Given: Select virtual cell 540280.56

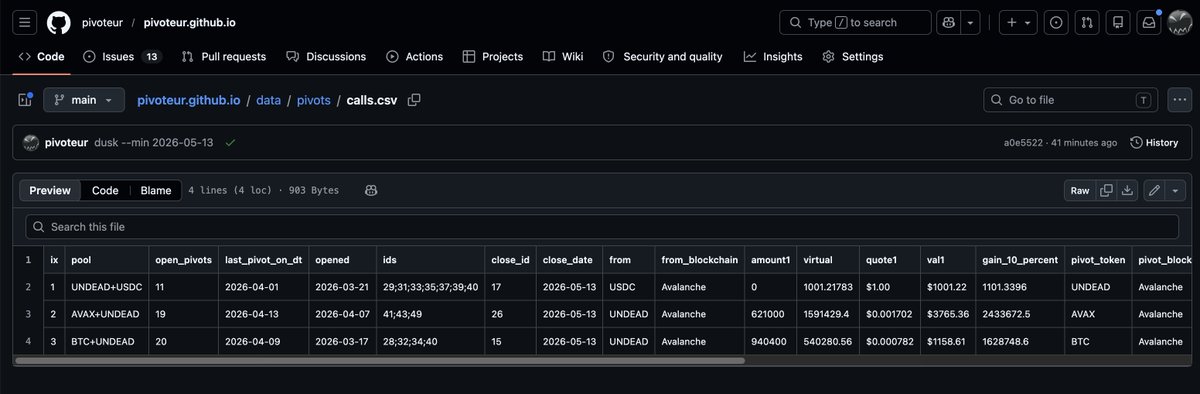Looking at the screenshot, I should (x=827, y=341).
